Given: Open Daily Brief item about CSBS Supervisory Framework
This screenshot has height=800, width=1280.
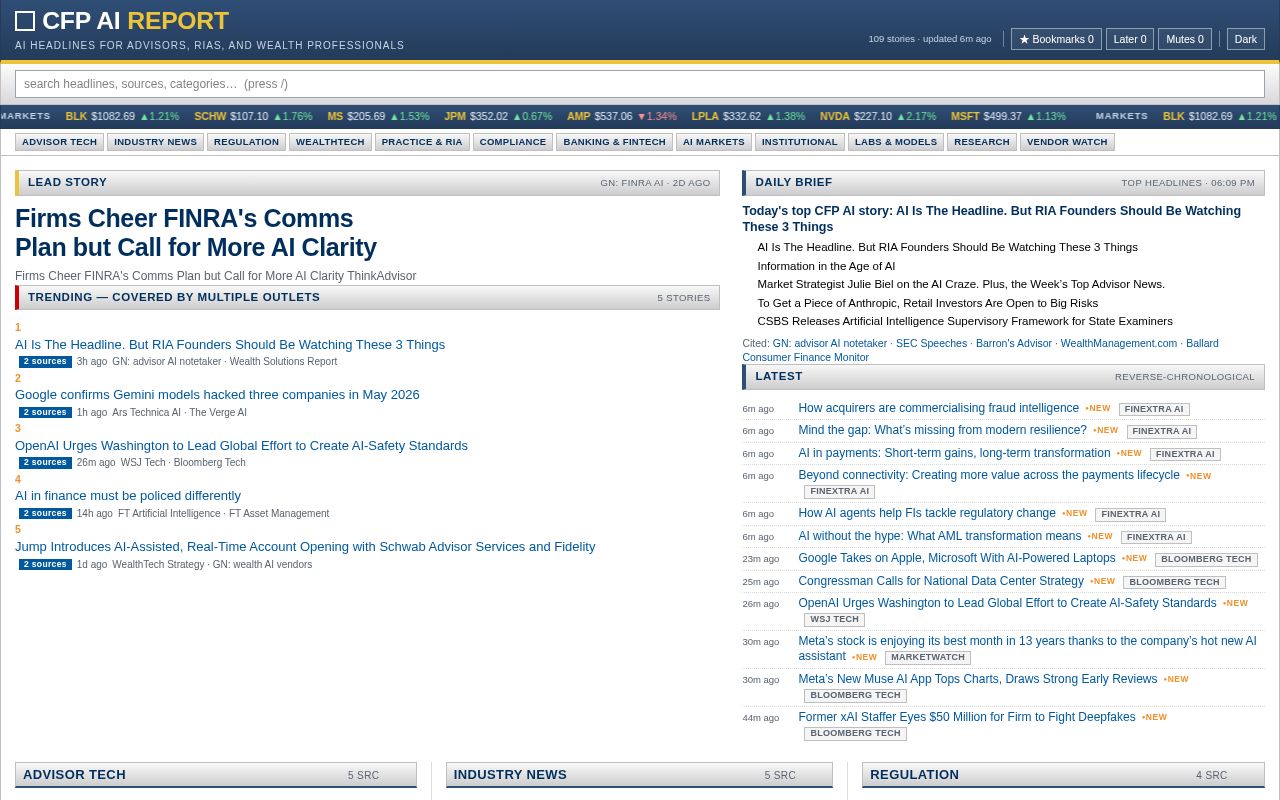Looking at the screenshot, I should [x=965, y=321].
